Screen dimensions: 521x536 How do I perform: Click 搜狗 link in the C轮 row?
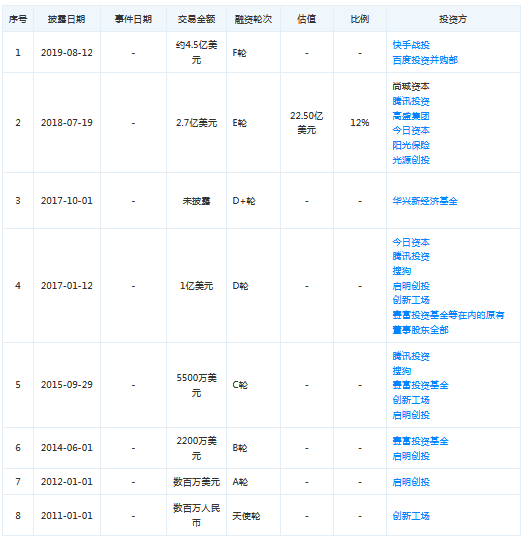pyautogui.click(x=402, y=371)
